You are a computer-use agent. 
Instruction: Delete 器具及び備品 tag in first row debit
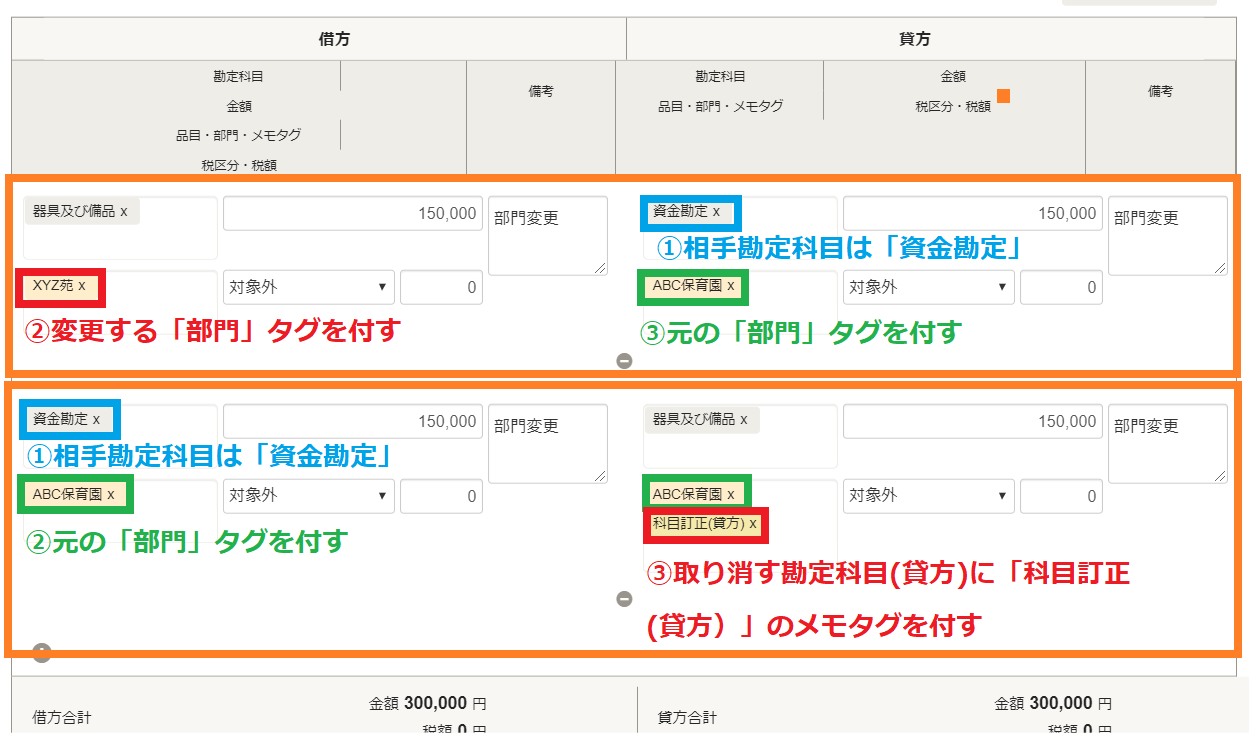(124, 212)
